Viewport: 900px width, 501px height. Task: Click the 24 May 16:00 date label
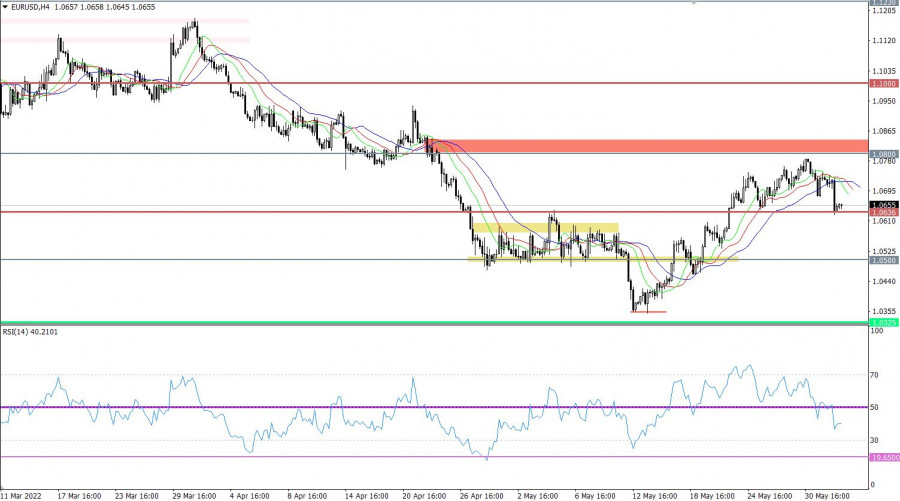pos(769,496)
